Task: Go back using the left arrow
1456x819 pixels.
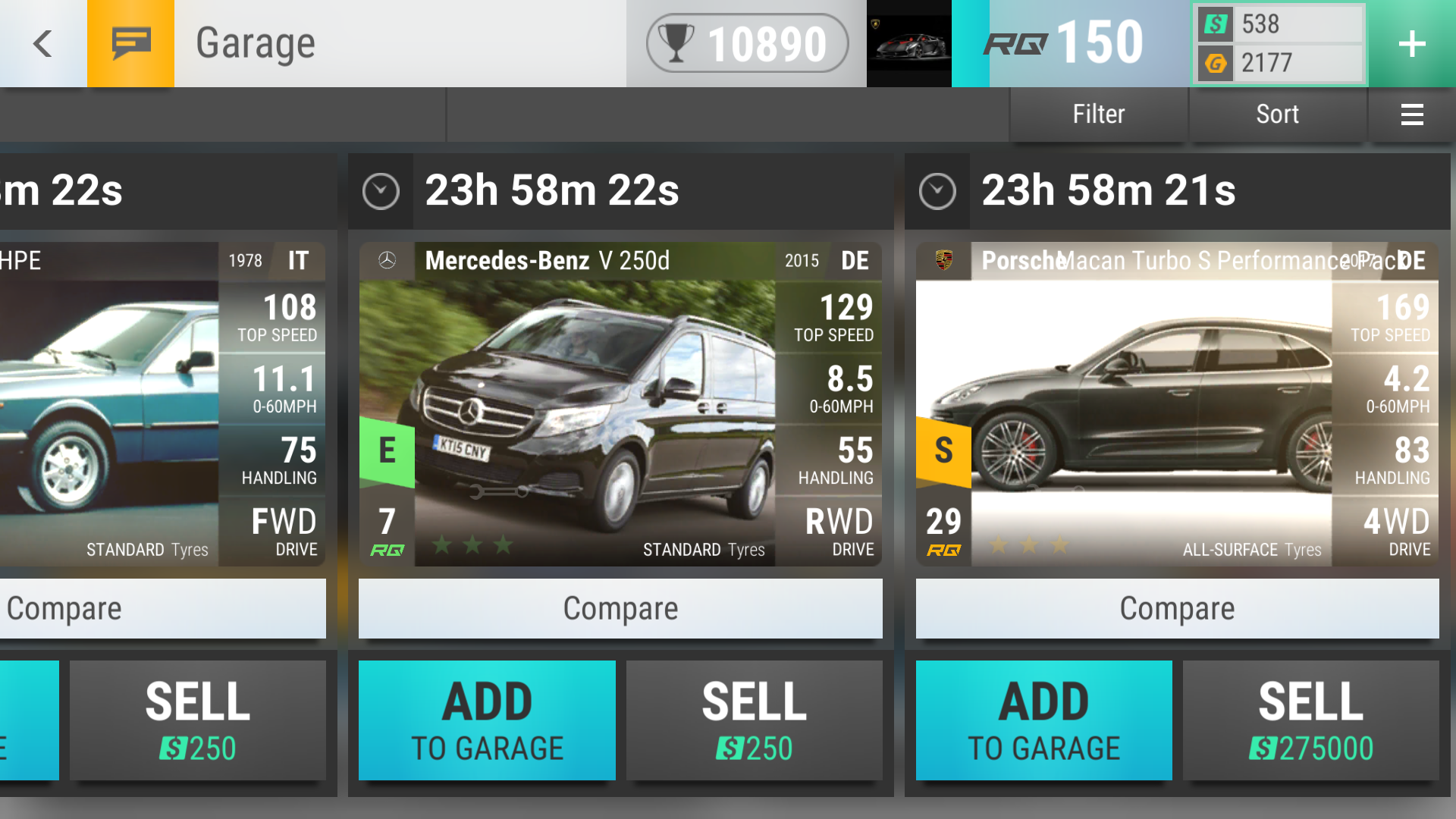Action: tap(43, 43)
